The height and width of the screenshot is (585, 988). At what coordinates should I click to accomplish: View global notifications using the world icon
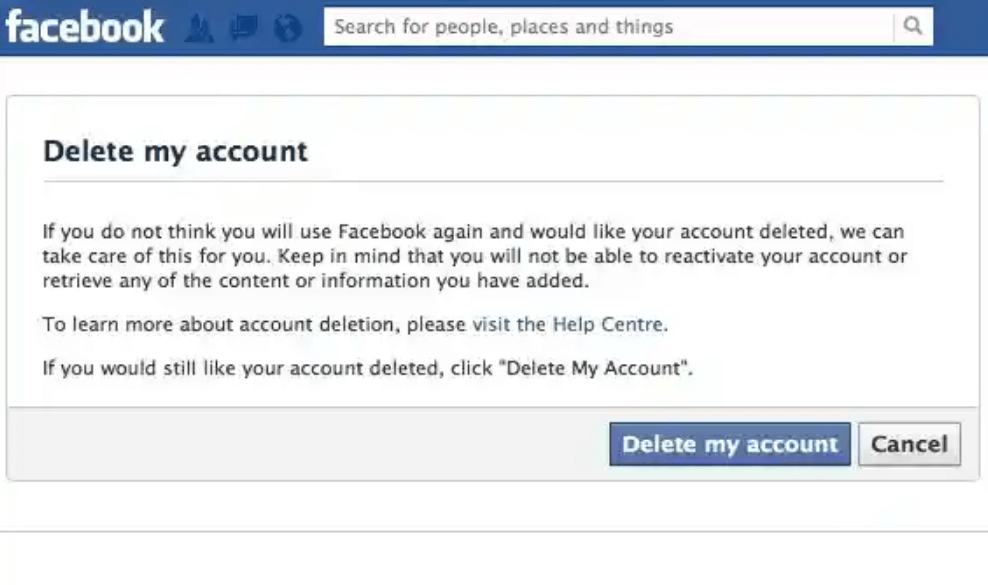tap(288, 27)
